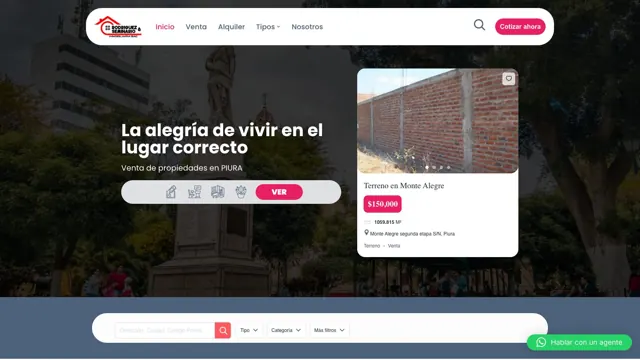Viewport: 640px width, 360px height.
Task: Expand the Tipos navigation dropdown
Action: coord(268,27)
